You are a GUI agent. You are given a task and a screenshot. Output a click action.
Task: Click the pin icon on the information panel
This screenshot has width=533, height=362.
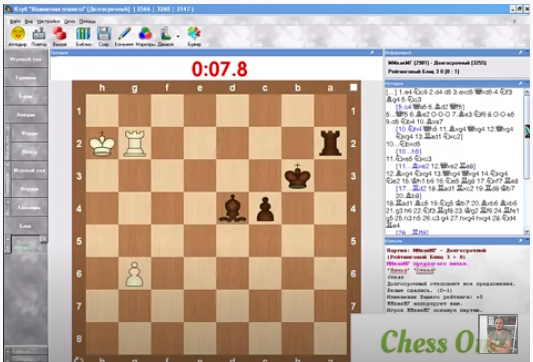pyautogui.click(x=520, y=53)
